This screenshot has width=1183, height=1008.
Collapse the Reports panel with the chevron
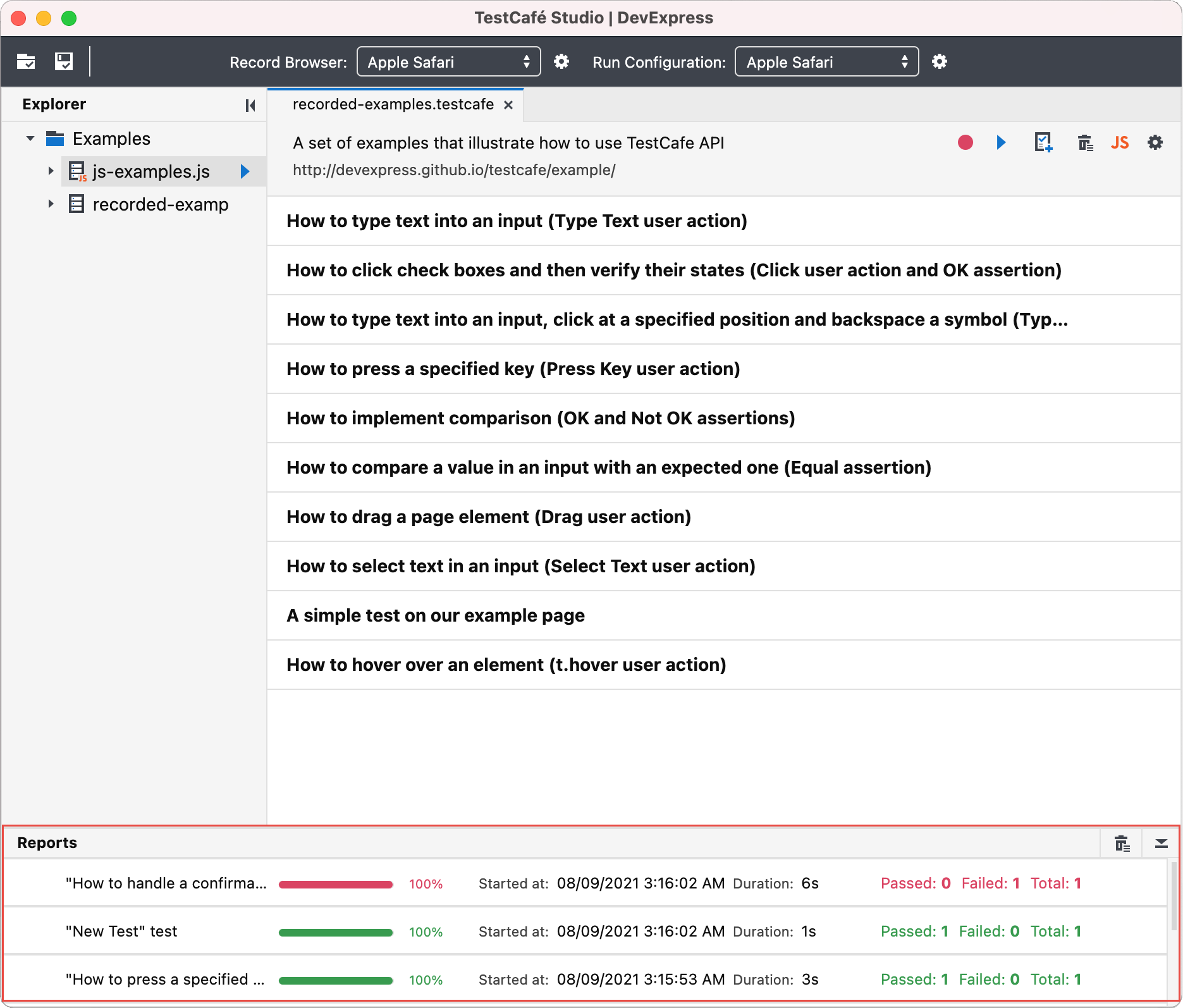pyautogui.click(x=1162, y=843)
